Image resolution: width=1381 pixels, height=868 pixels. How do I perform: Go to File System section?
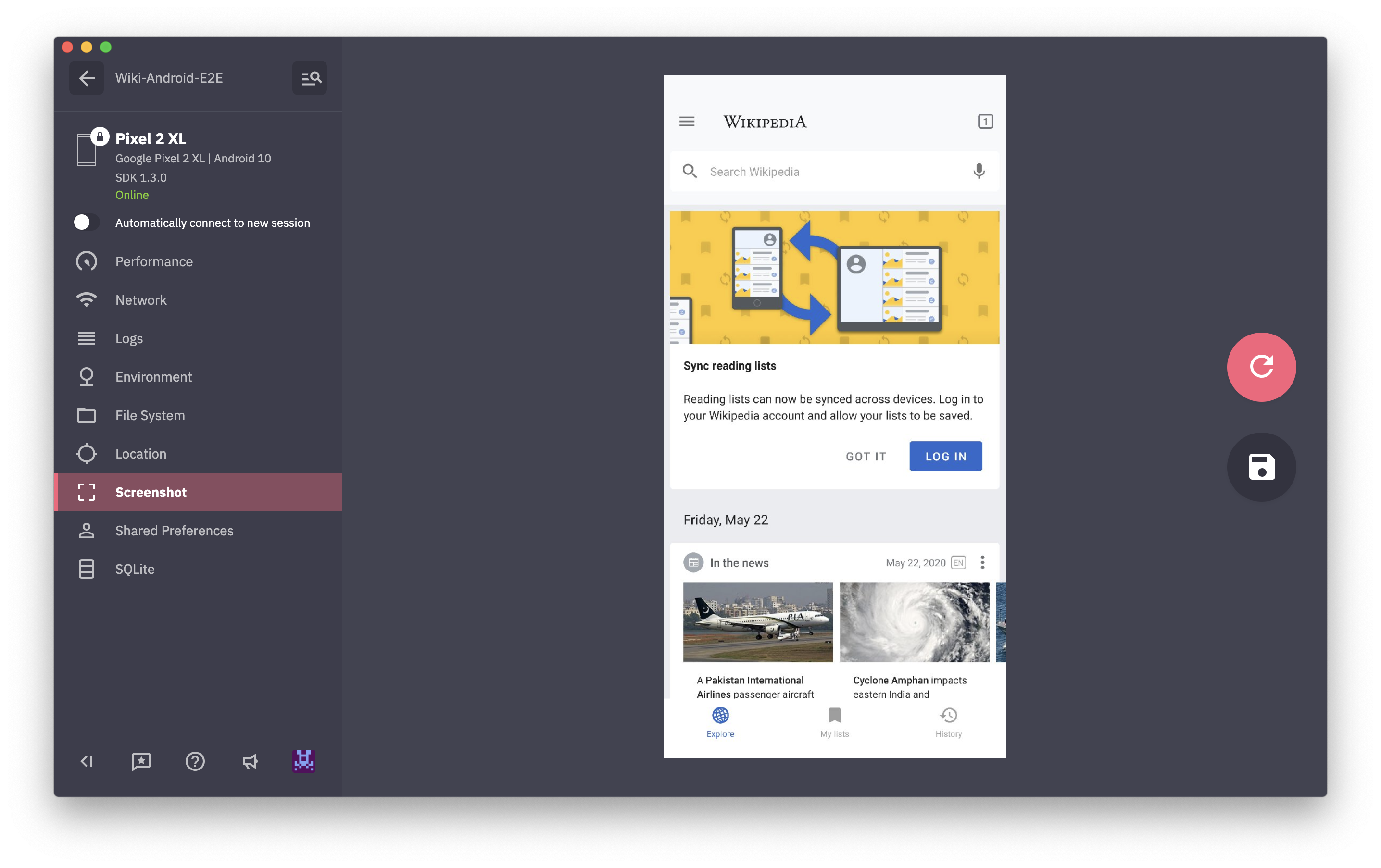tap(150, 415)
